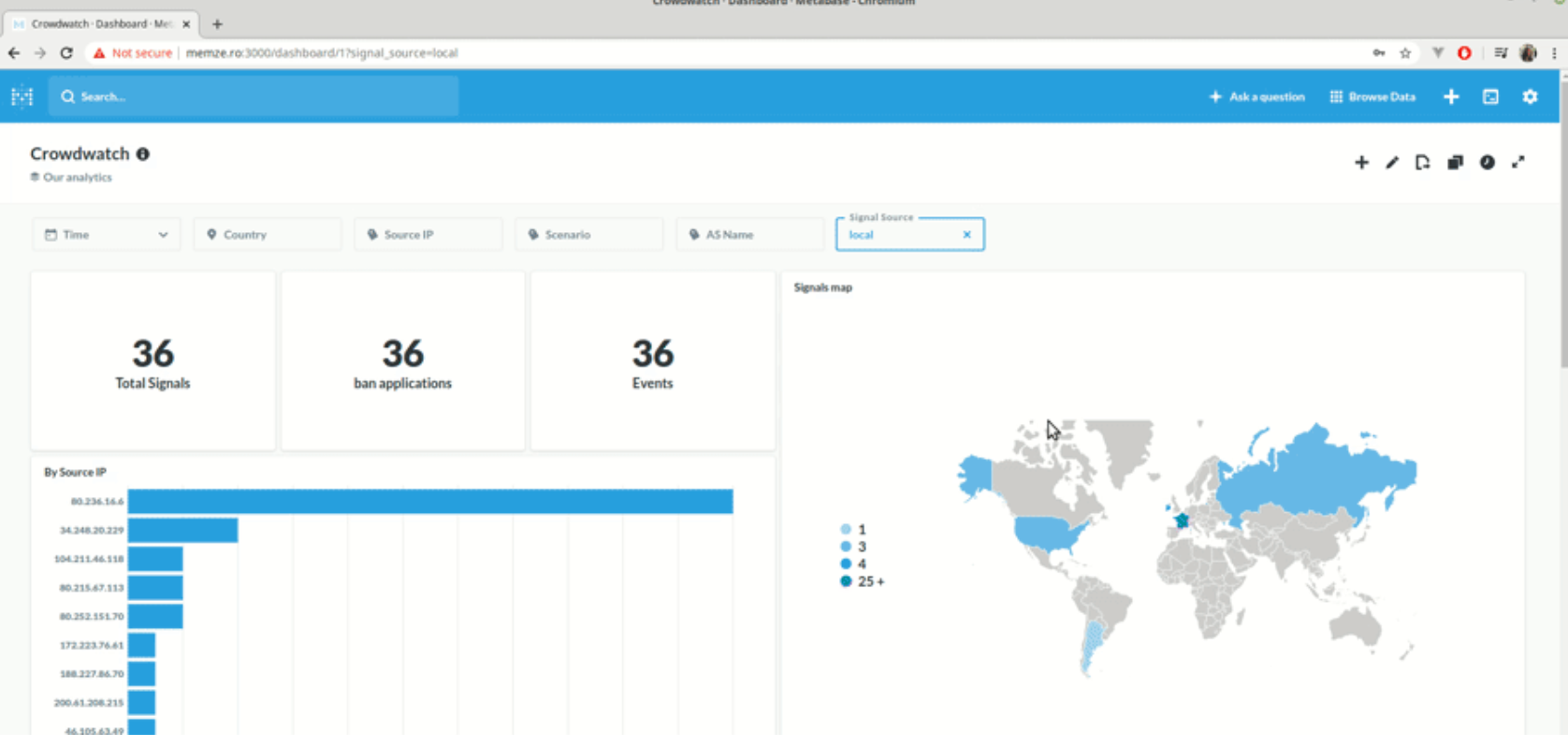Click bar for 200.61.208.215
This screenshot has width=1568, height=747.
click(141, 703)
